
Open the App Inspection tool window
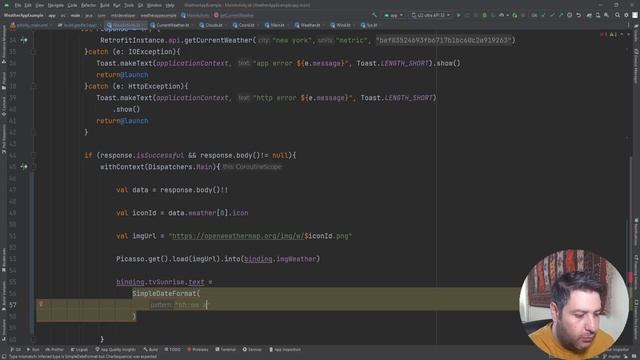285,349
